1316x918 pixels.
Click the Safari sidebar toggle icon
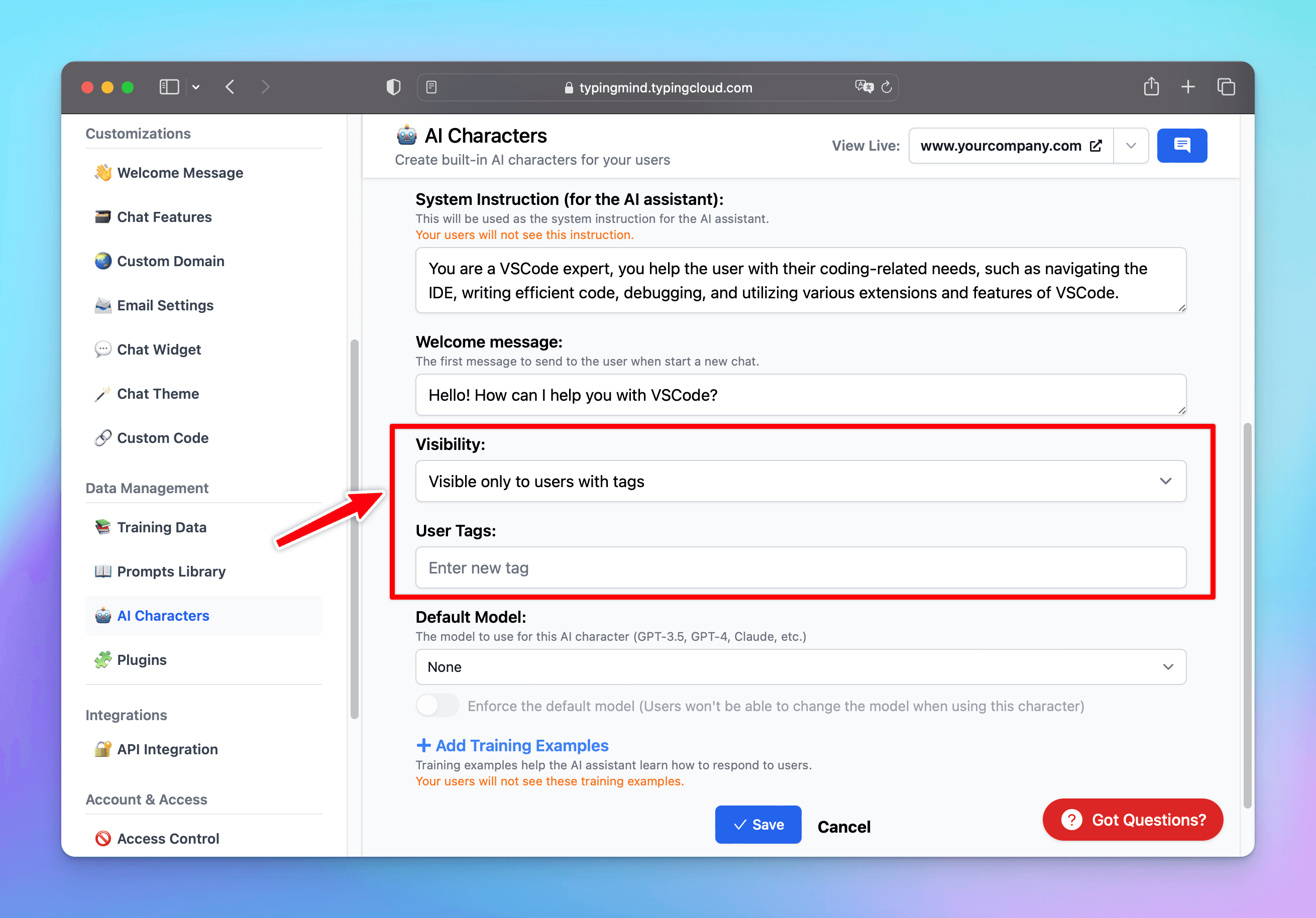[169, 87]
